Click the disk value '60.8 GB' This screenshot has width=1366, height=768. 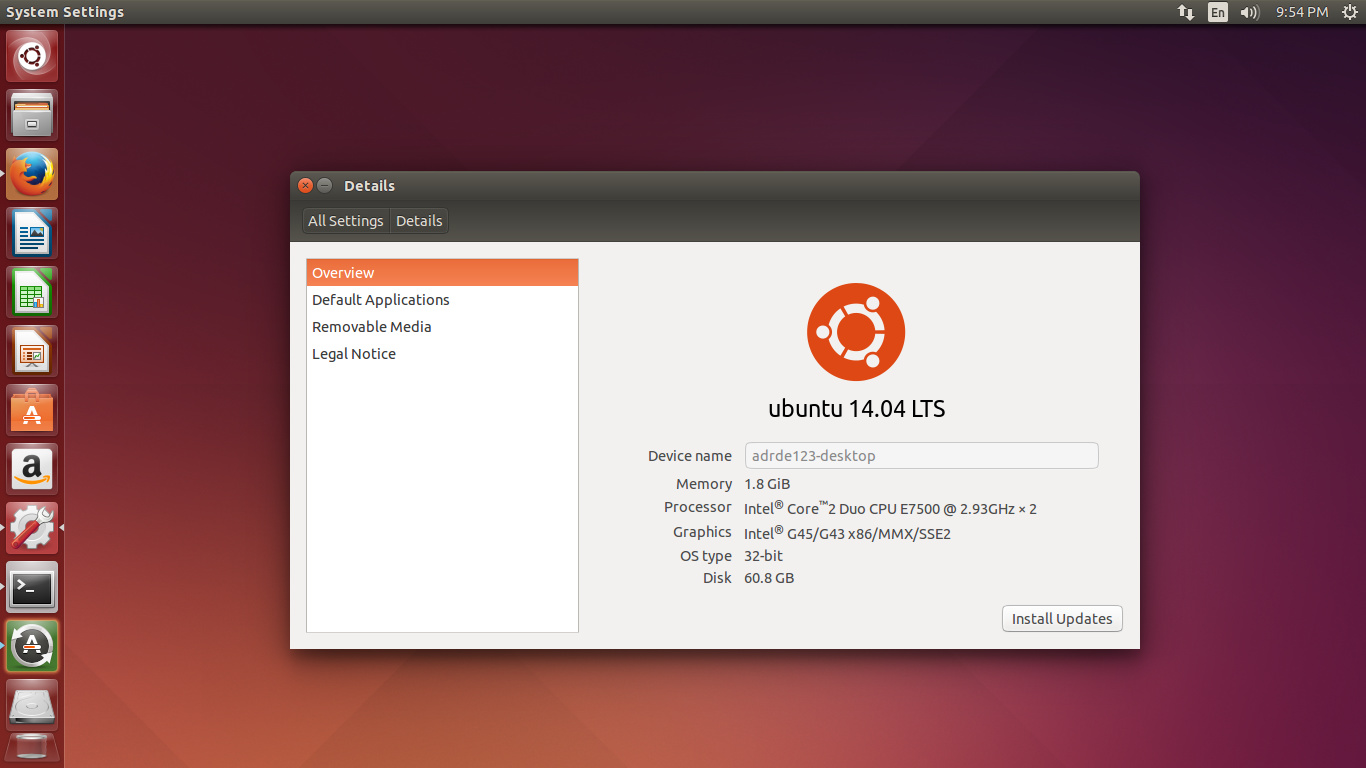coord(769,578)
